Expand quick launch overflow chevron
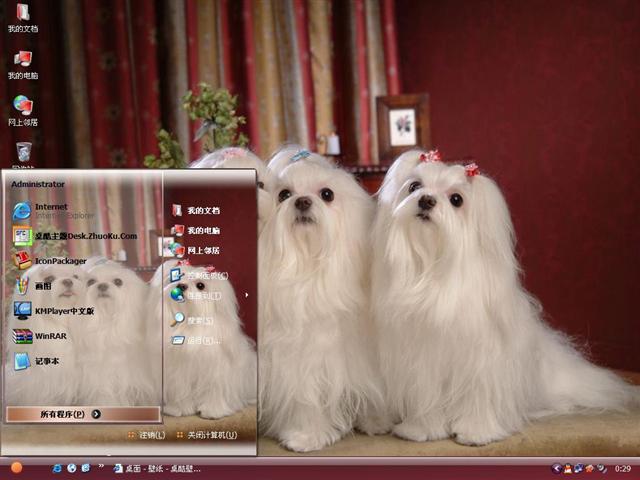This screenshot has width=640, height=480. tap(101, 467)
